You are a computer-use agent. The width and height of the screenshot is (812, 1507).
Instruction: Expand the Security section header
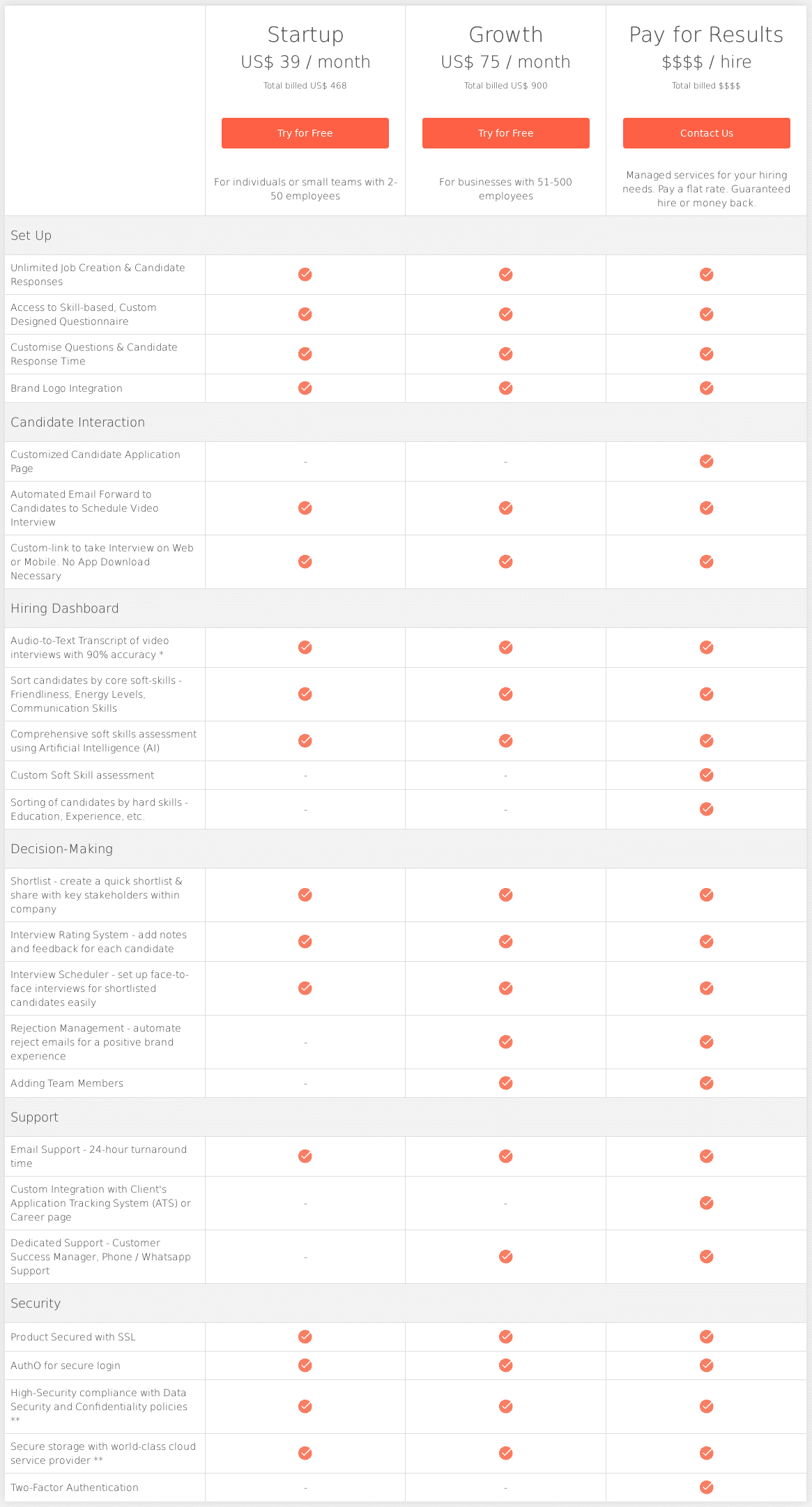tap(36, 1303)
